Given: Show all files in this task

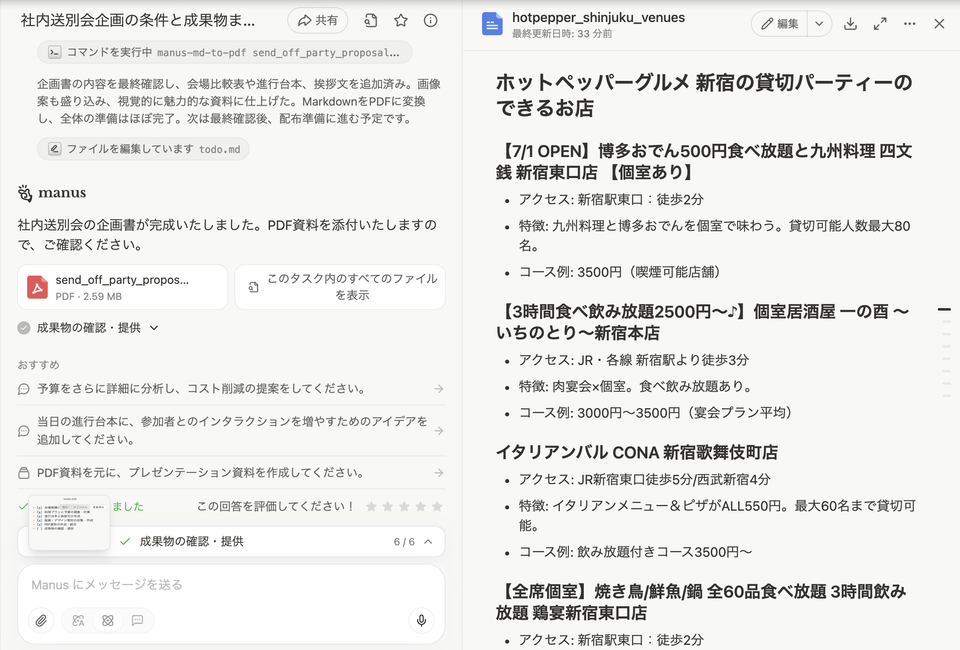Looking at the screenshot, I should [340, 287].
